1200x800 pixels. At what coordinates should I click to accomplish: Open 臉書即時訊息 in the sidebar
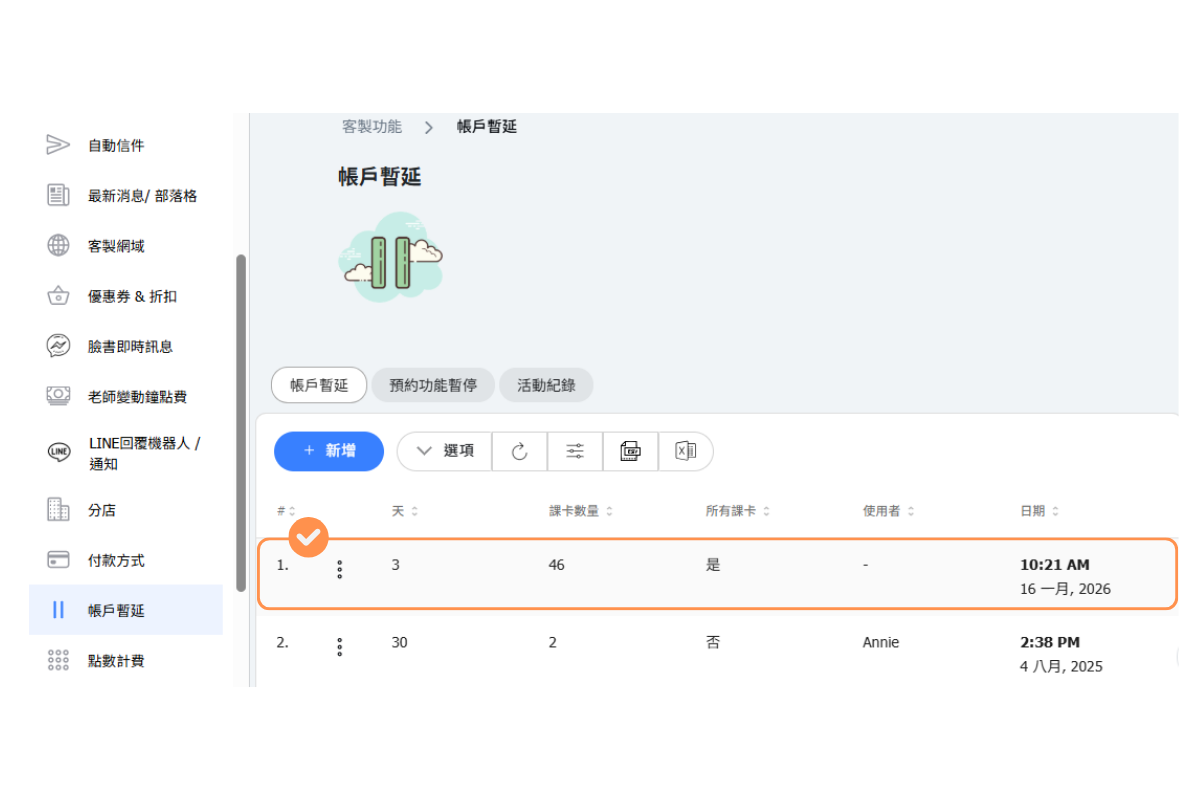point(130,346)
